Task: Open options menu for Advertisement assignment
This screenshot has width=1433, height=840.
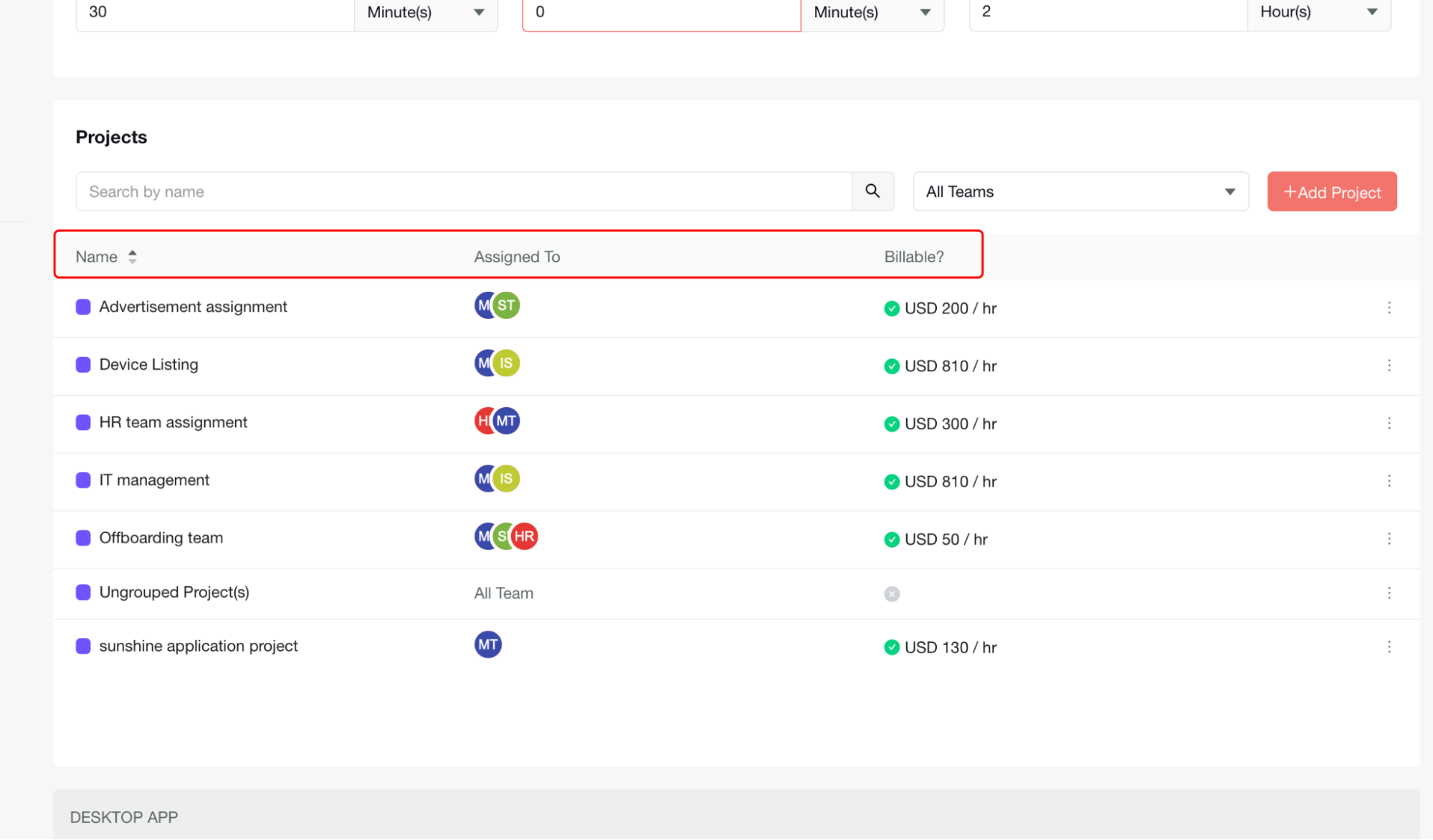Action: tap(1389, 307)
